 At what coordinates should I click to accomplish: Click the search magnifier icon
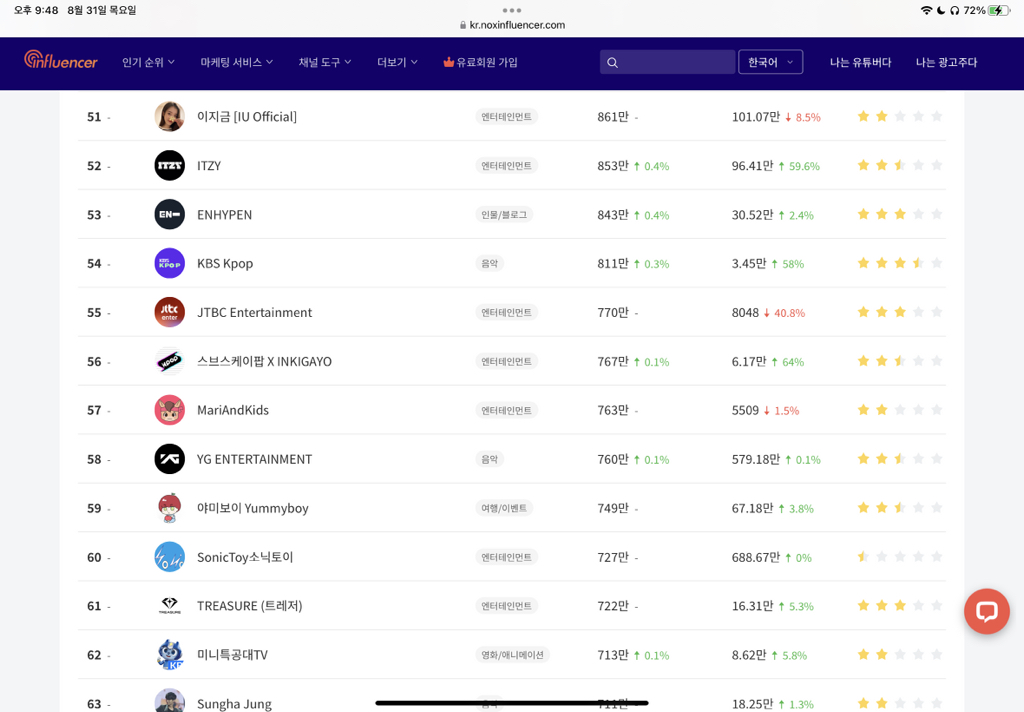click(612, 63)
